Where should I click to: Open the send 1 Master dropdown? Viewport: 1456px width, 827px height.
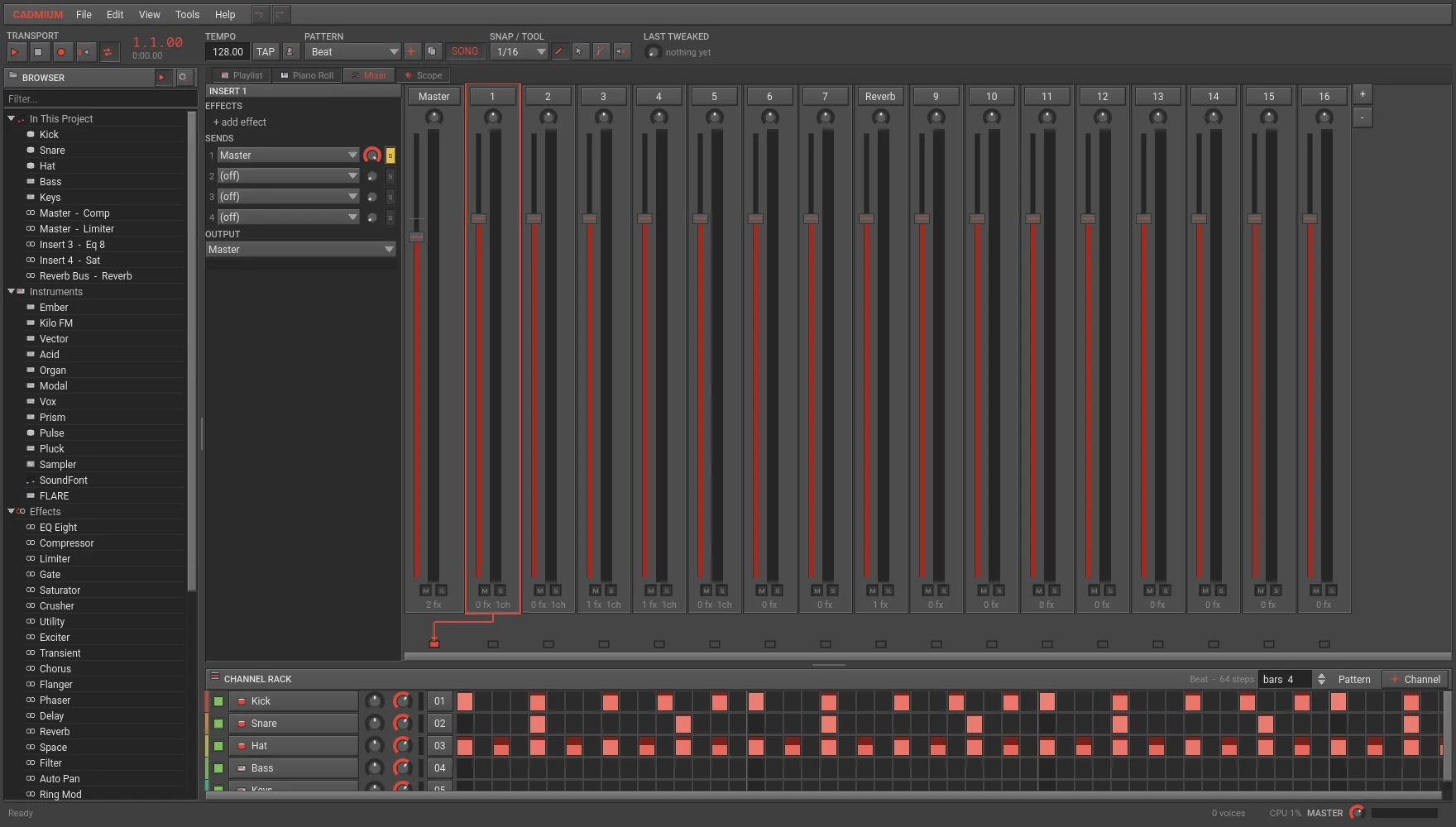pyautogui.click(x=288, y=155)
